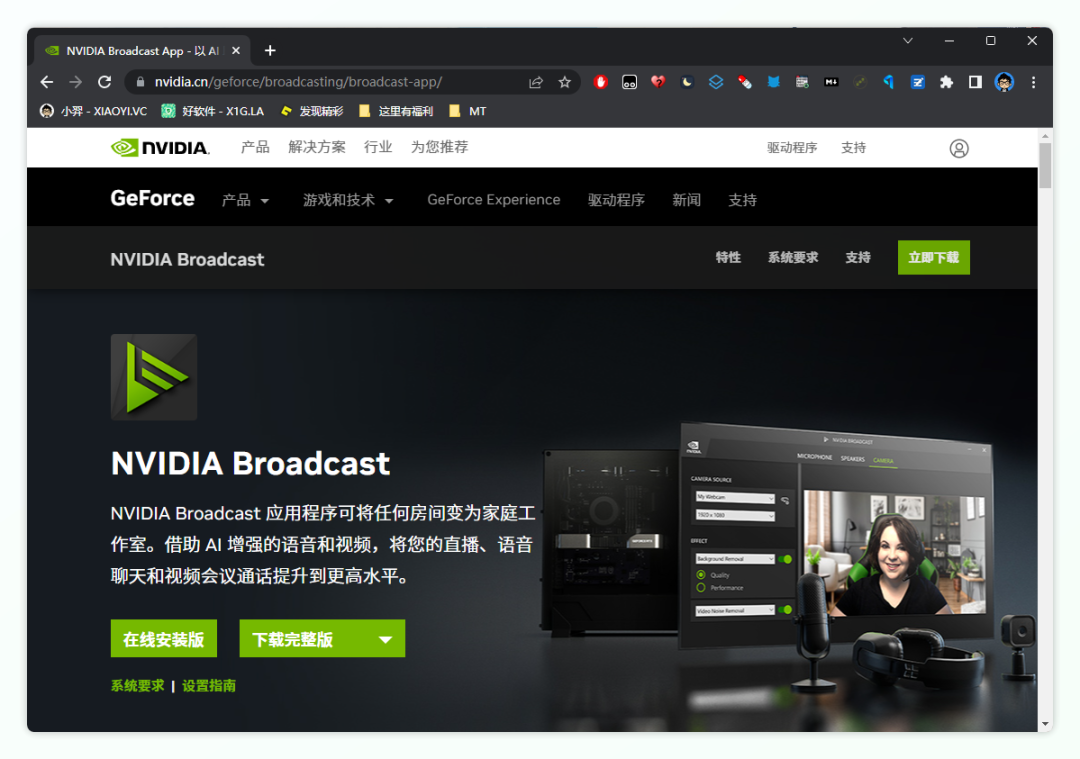Image resolution: width=1080 pixels, height=759 pixels.
Task: Click the red heart extension icon
Action: [x=658, y=83]
